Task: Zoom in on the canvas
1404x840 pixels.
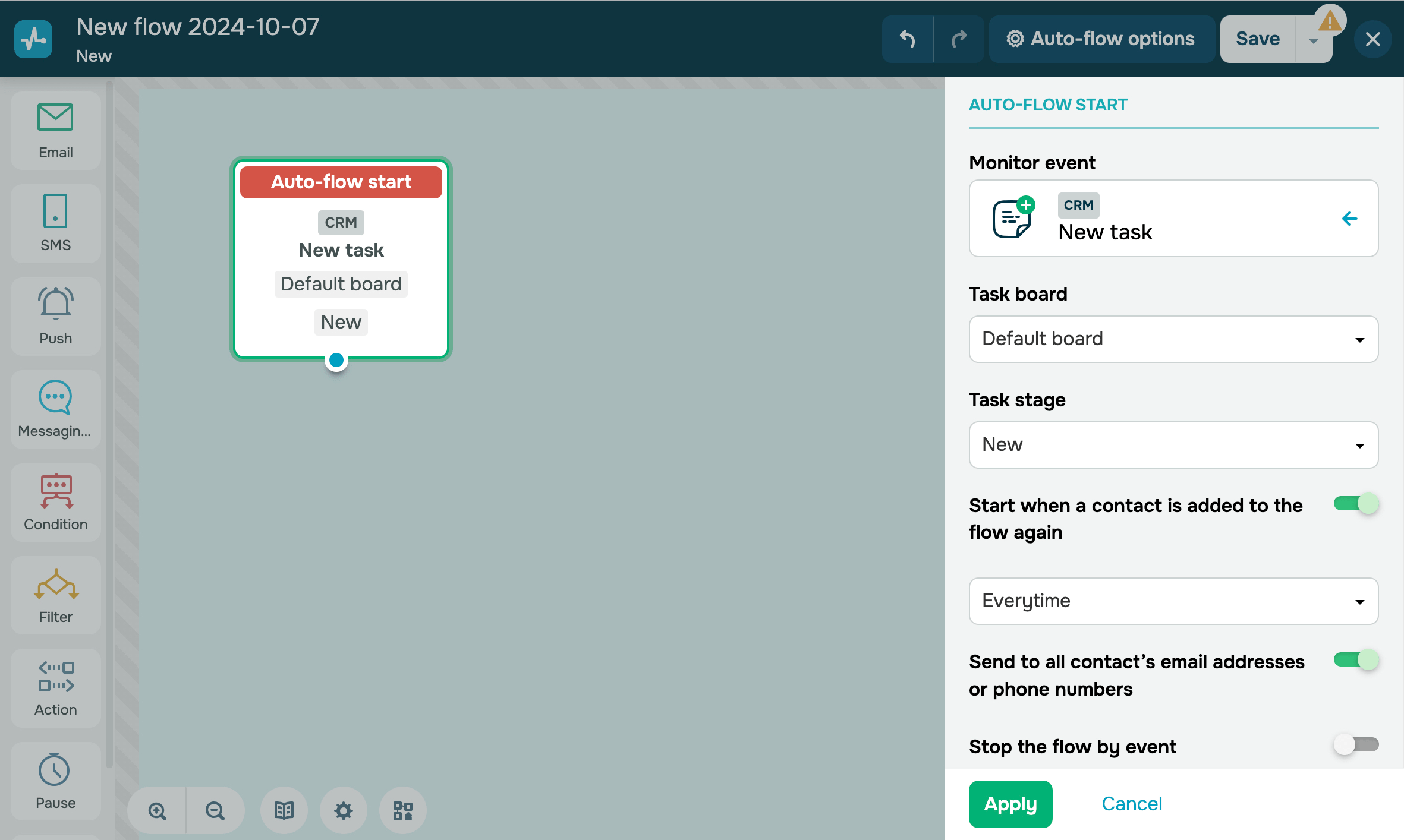Action: [x=158, y=810]
